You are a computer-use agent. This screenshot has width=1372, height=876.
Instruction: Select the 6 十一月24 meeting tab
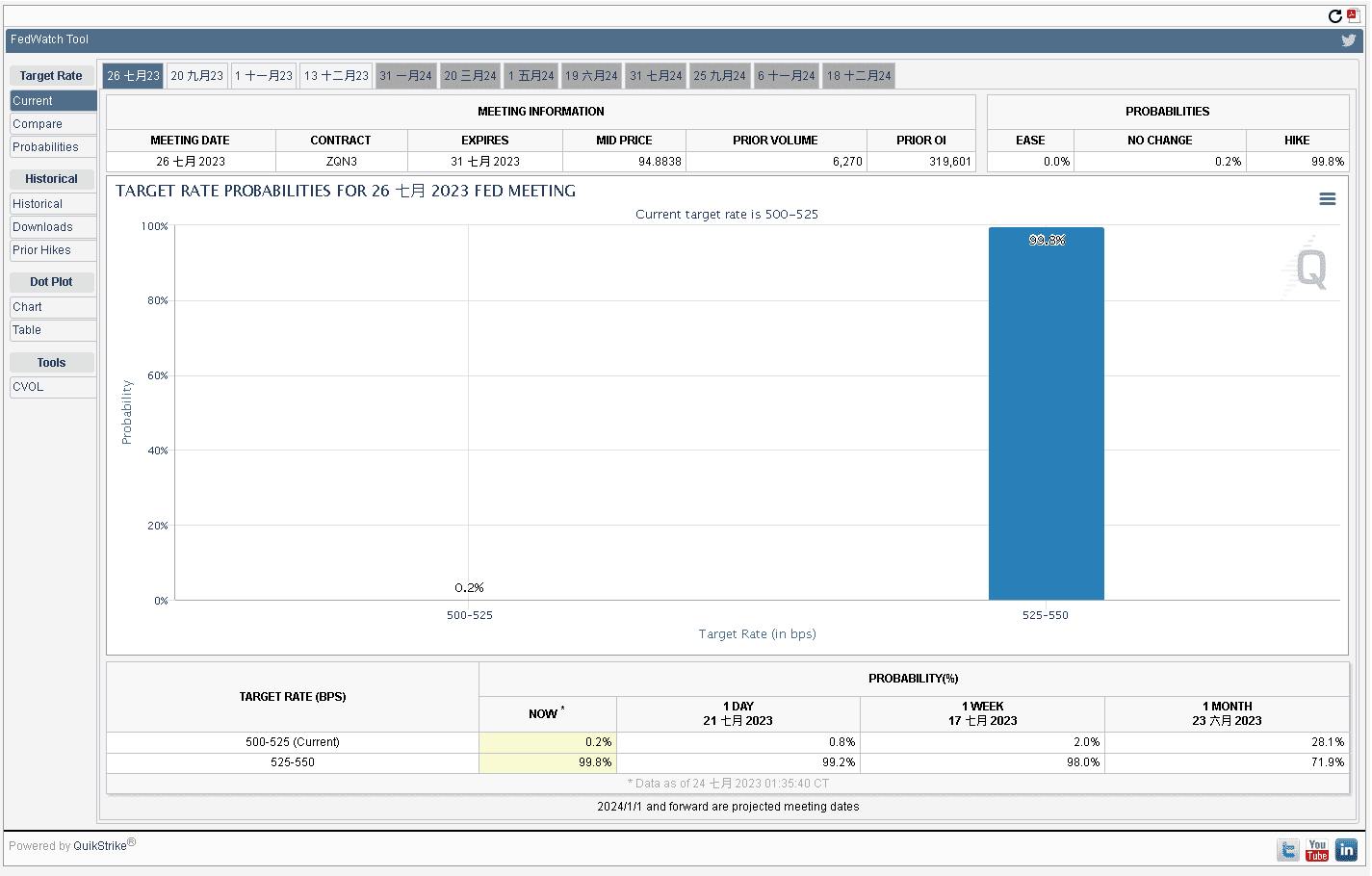coord(787,76)
